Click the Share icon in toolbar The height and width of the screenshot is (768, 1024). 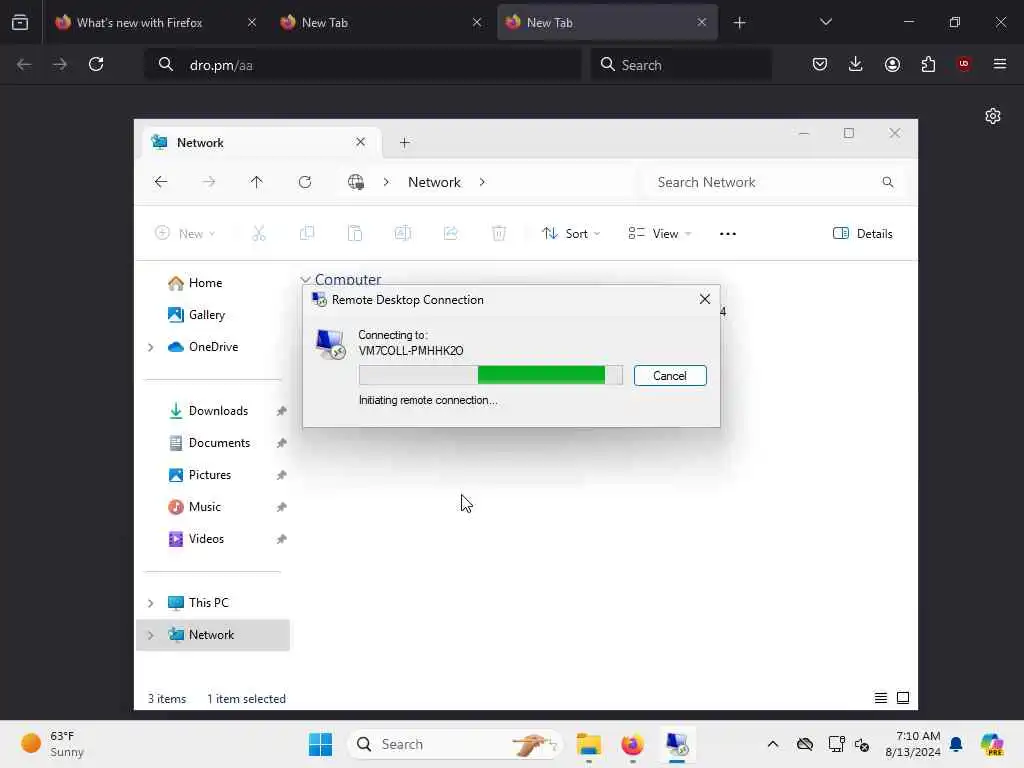point(451,233)
